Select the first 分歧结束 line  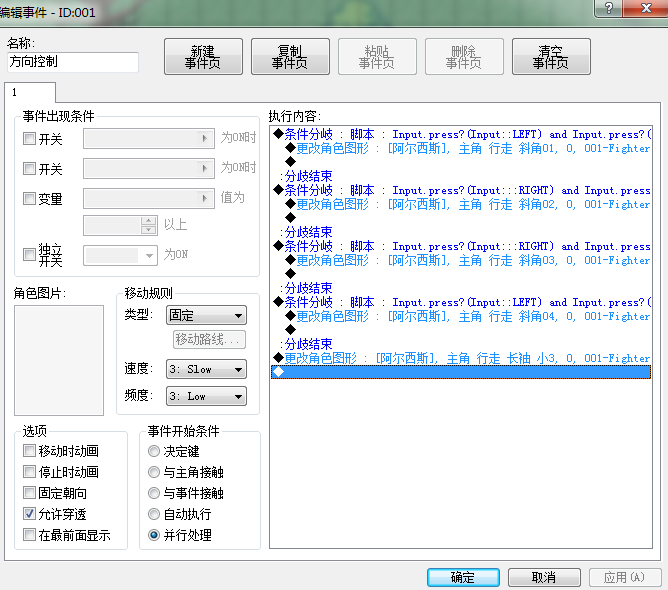tap(461, 176)
